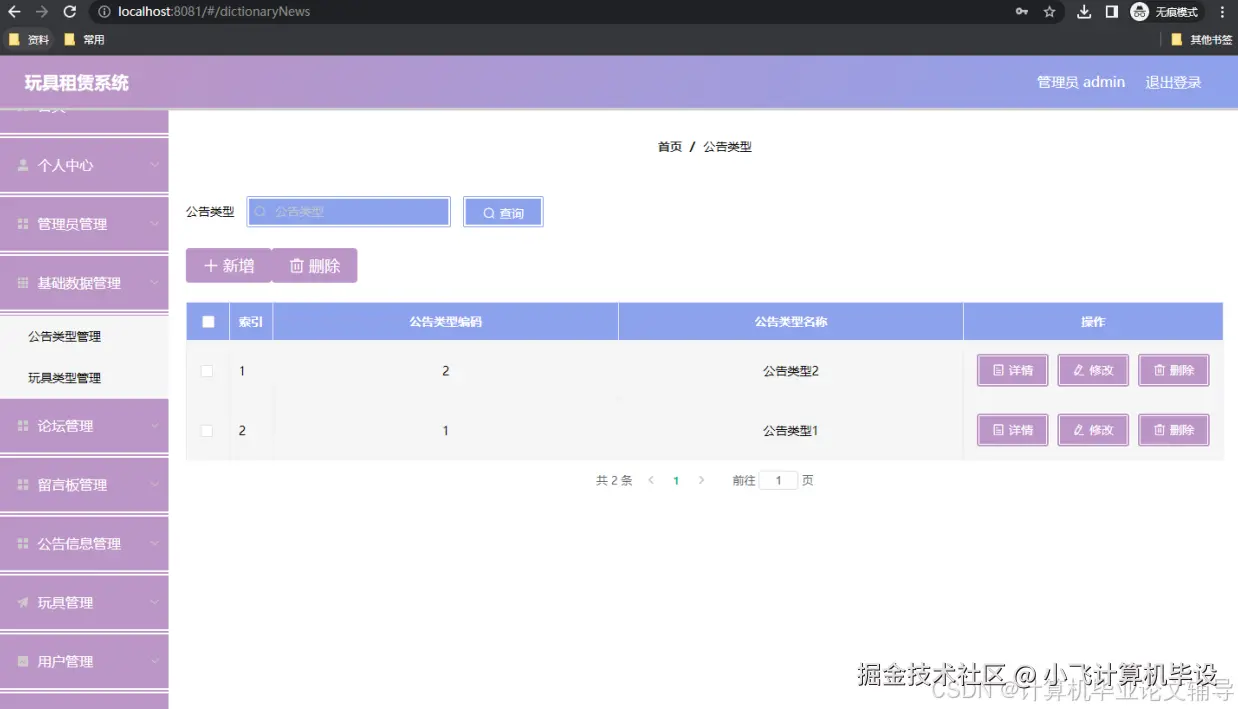The image size is (1238, 709).
Task: Click the 查询 search button
Action: click(503, 212)
